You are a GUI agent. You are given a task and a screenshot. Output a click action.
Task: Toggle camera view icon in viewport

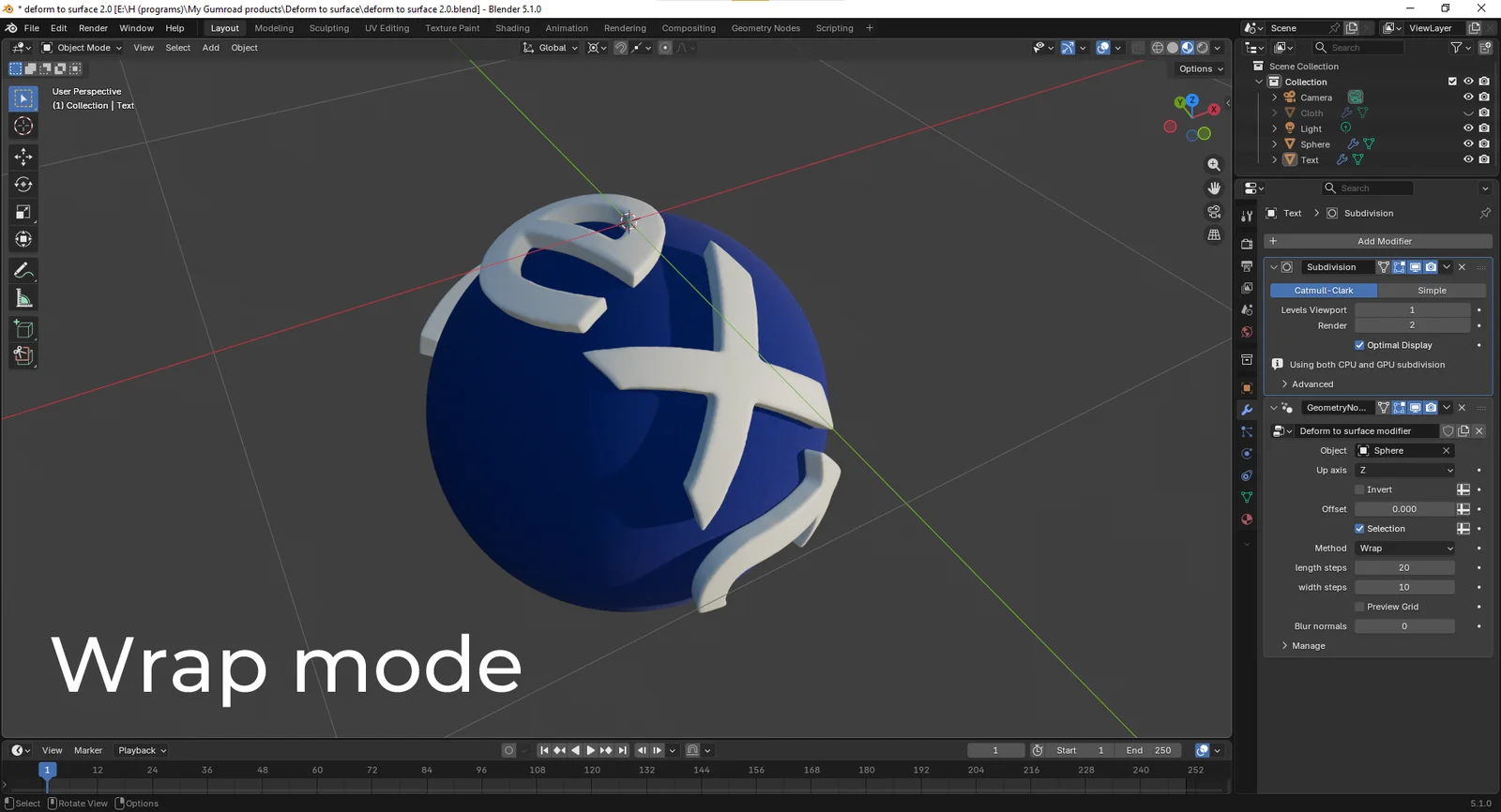1214,212
